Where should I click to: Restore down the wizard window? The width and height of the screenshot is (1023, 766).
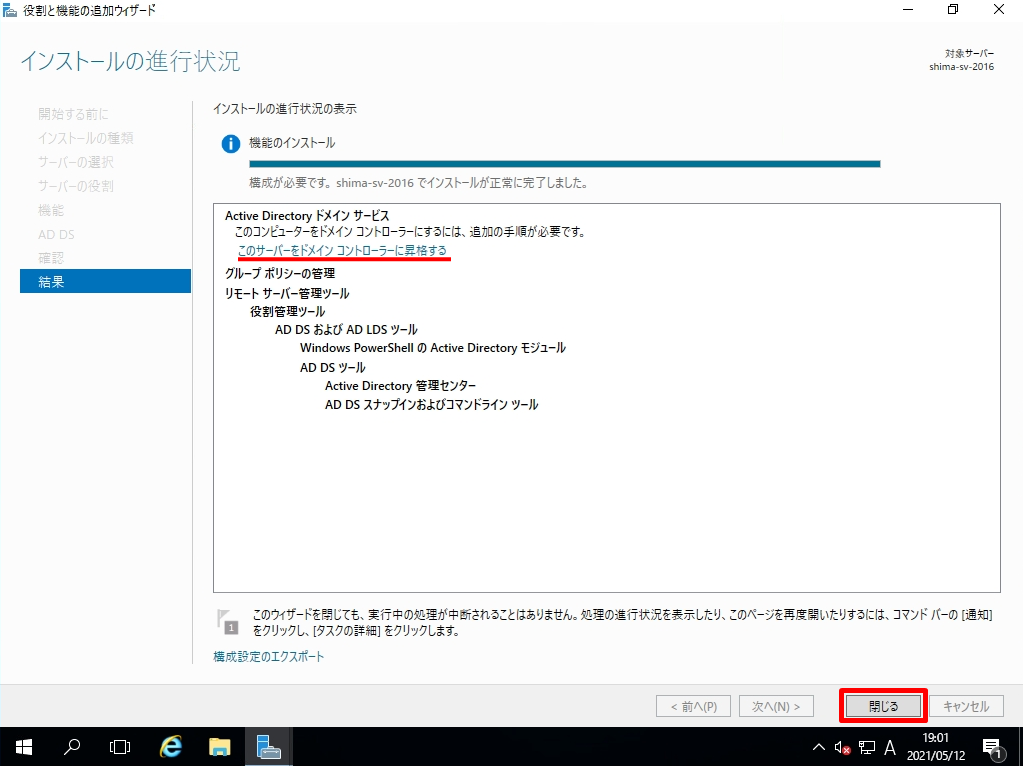coord(953,10)
